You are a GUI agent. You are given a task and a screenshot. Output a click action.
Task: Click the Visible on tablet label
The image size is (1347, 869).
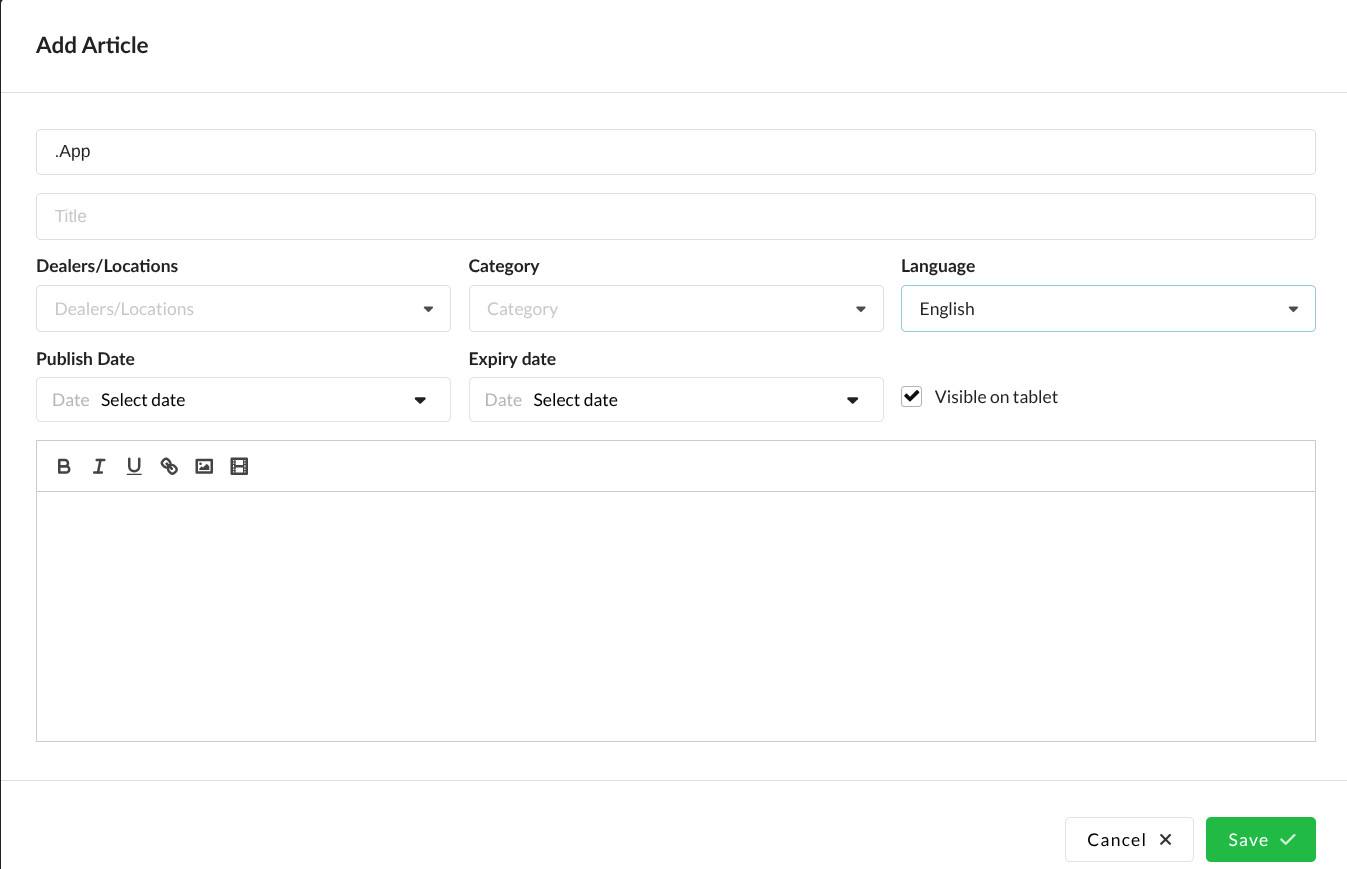(x=996, y=397)
